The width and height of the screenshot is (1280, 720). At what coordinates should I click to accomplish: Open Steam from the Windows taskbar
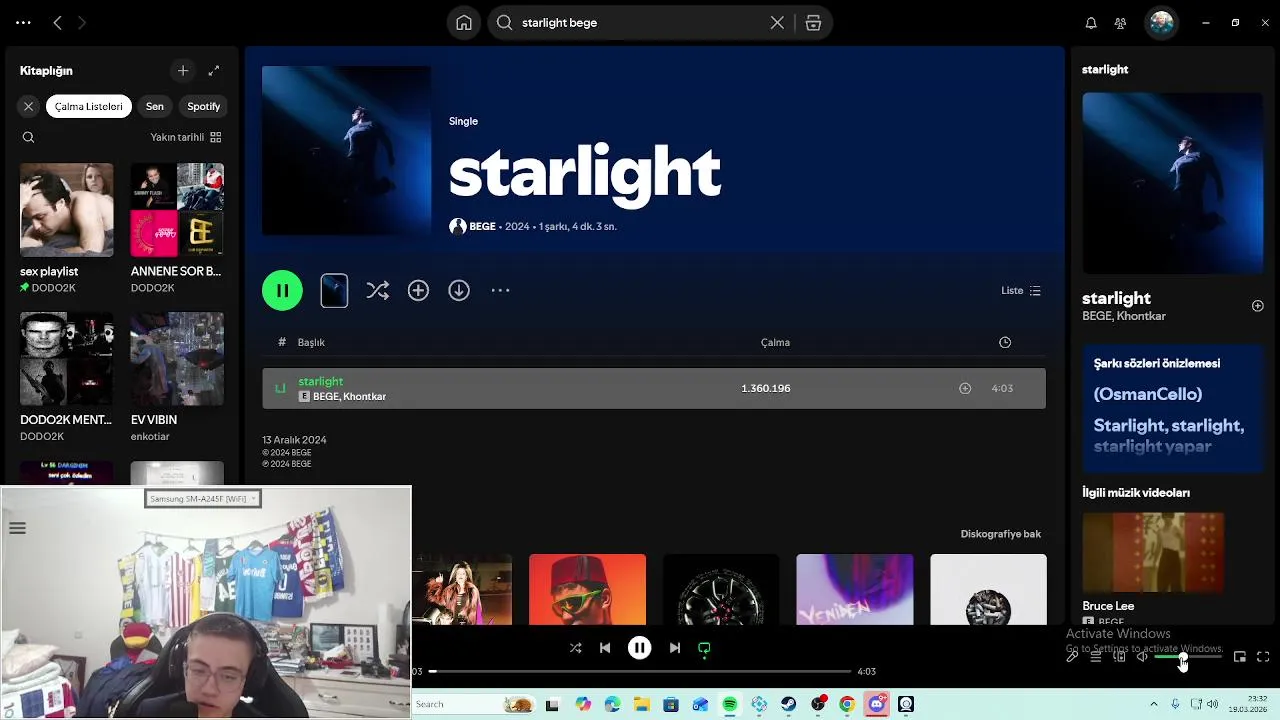(788, 704)
